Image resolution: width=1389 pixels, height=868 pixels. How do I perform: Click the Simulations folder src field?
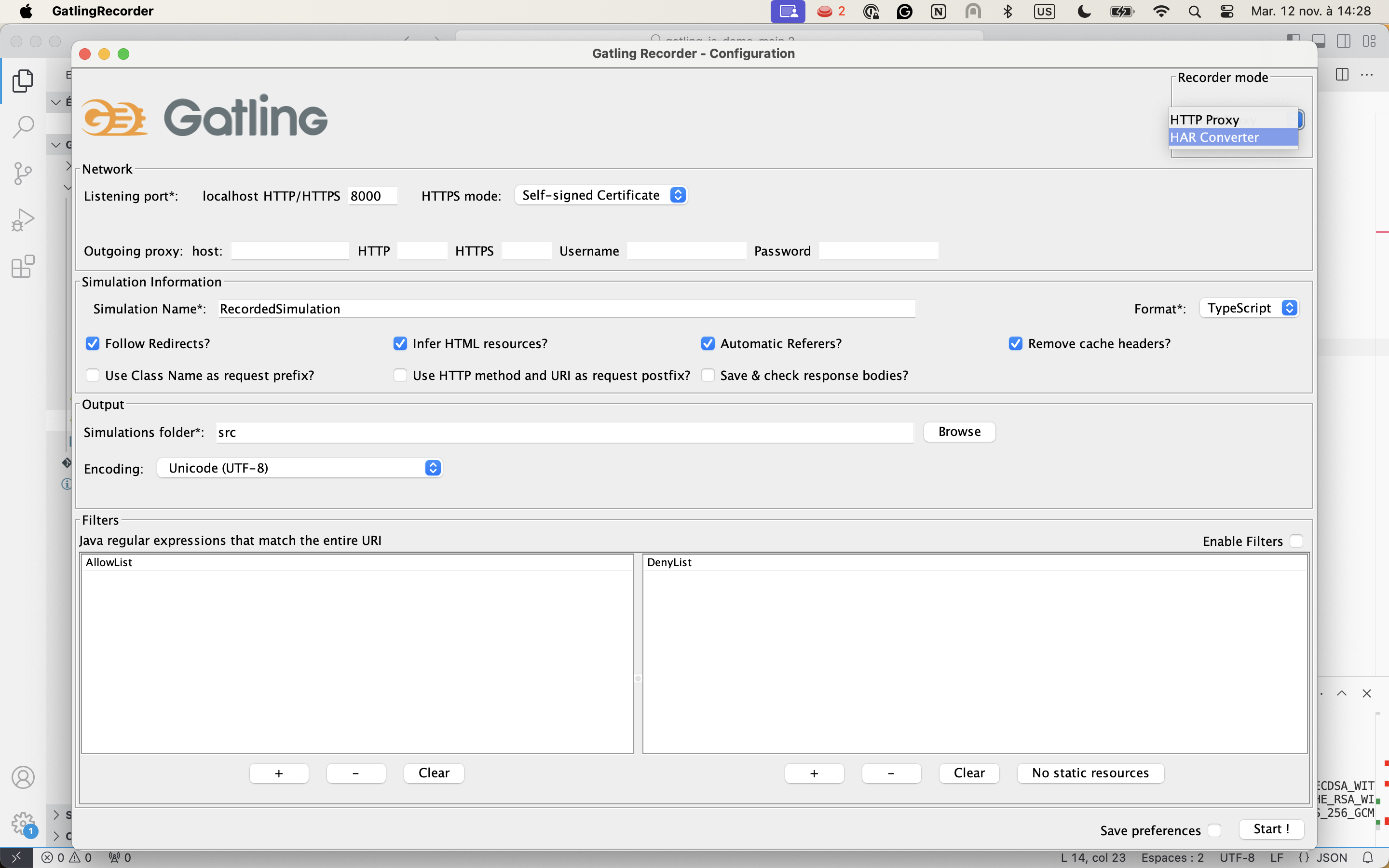point(565,432)
